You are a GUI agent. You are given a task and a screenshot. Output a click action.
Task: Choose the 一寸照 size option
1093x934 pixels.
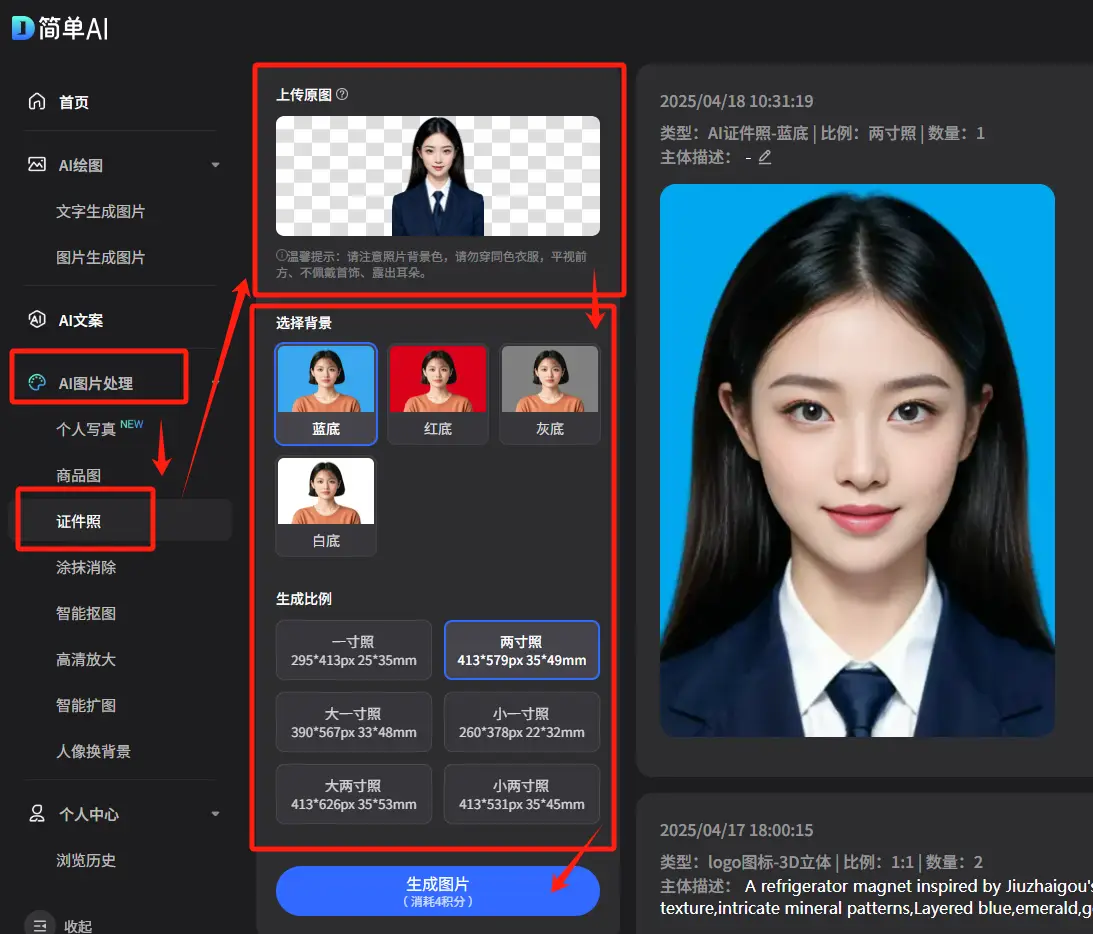tap(353, 650)
